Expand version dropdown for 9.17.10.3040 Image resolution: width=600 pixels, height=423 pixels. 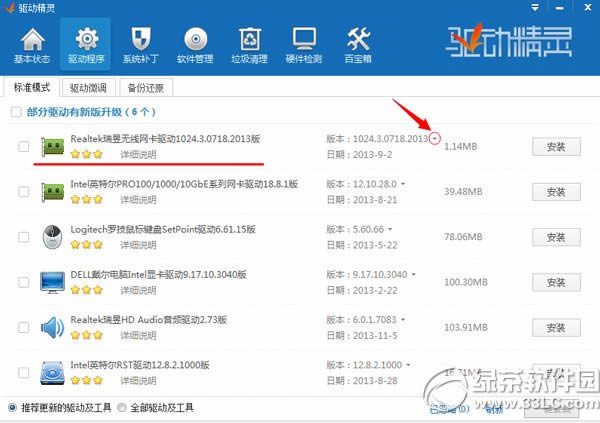click(413, 274)
